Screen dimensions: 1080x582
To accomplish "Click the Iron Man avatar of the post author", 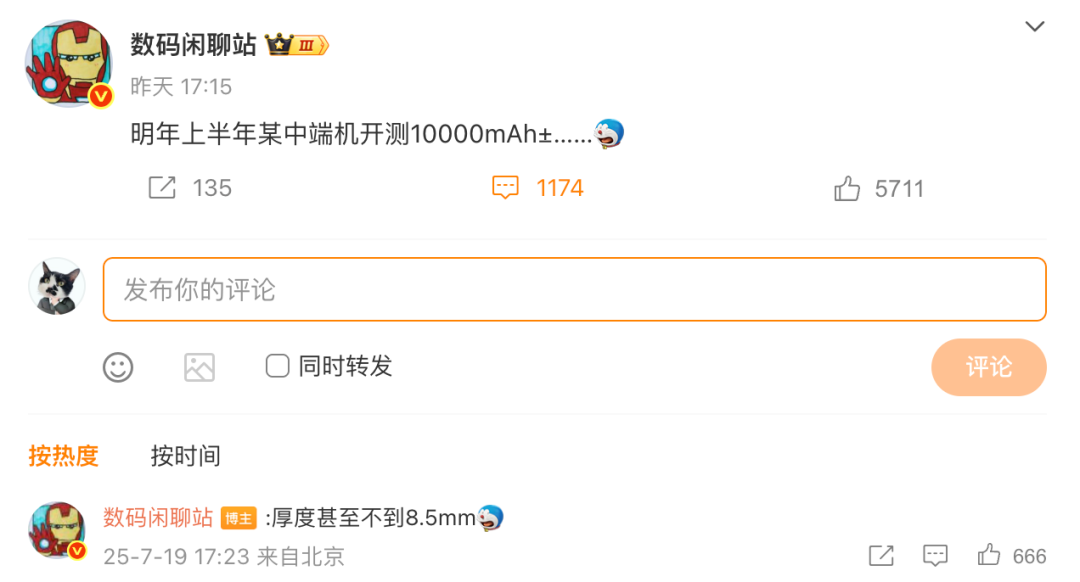I will pyautogui.click(x=69, y=63).
